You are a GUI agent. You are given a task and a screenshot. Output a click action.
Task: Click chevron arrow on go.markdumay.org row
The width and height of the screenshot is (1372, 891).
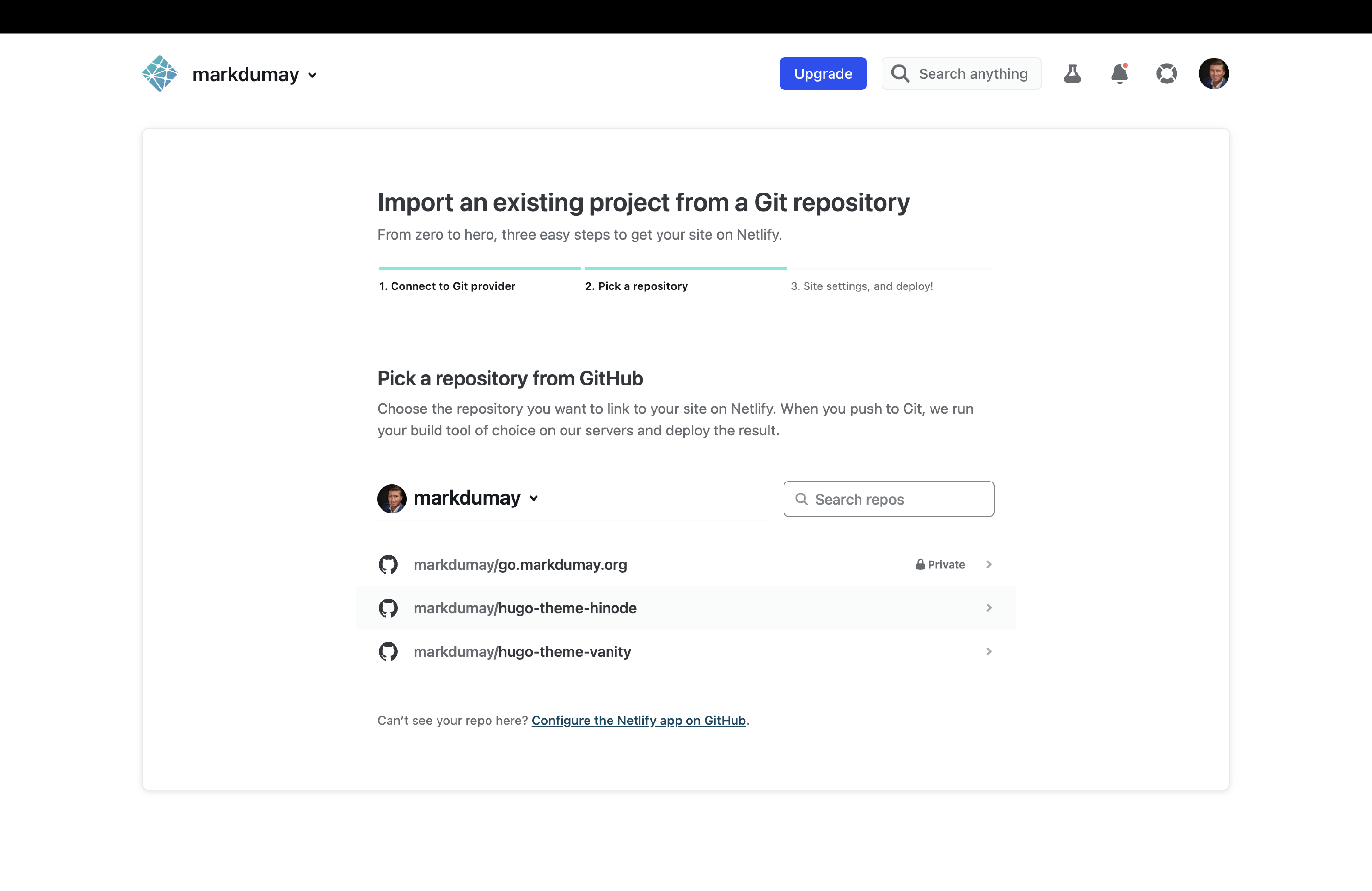pyautogui.click(x=989, y=564)
